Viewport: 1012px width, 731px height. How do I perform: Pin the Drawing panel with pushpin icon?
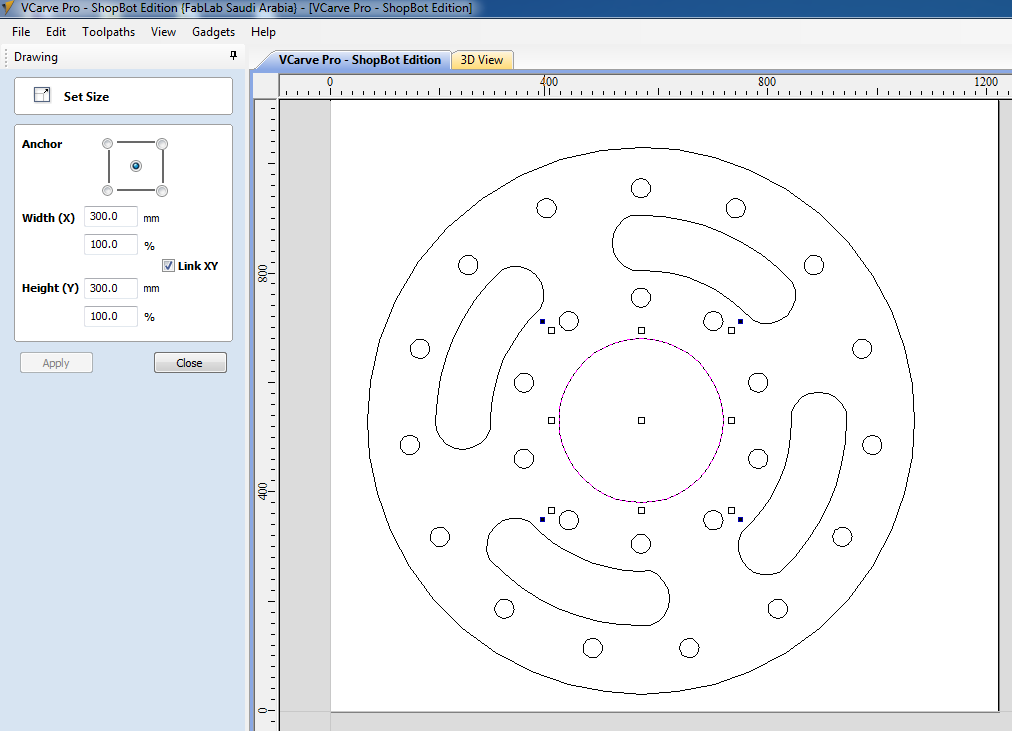[x=233, y=56]
